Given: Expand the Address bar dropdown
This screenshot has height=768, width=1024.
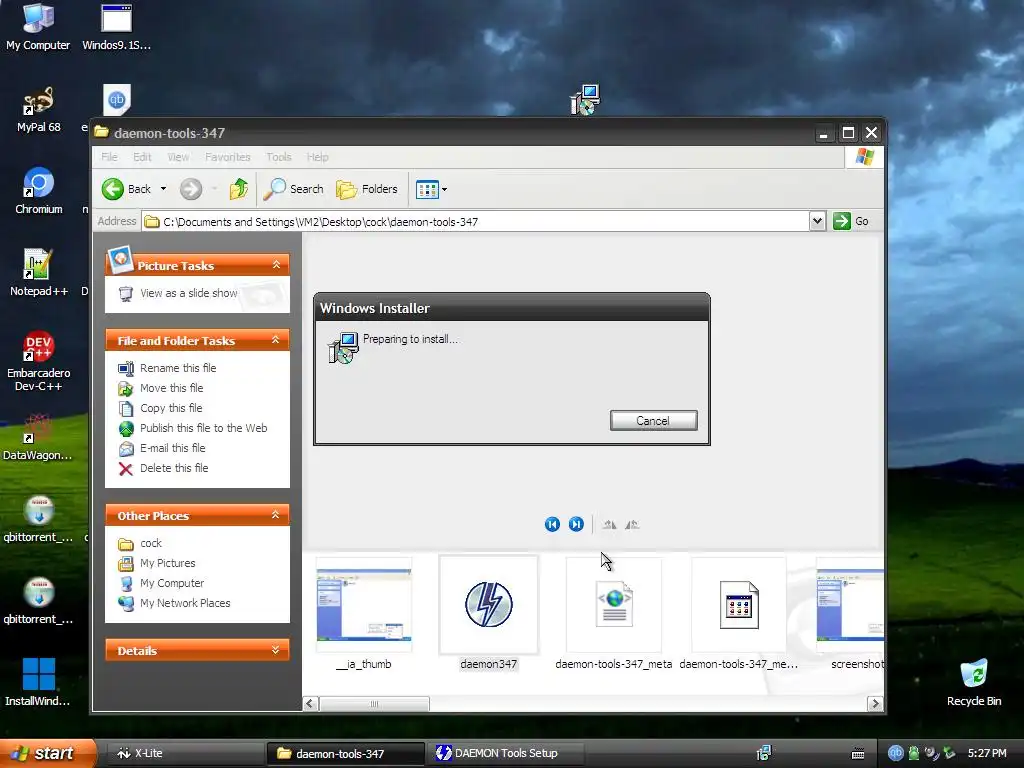Looking at the screenshot, I should pyautogui.click(x=817, y=221).
